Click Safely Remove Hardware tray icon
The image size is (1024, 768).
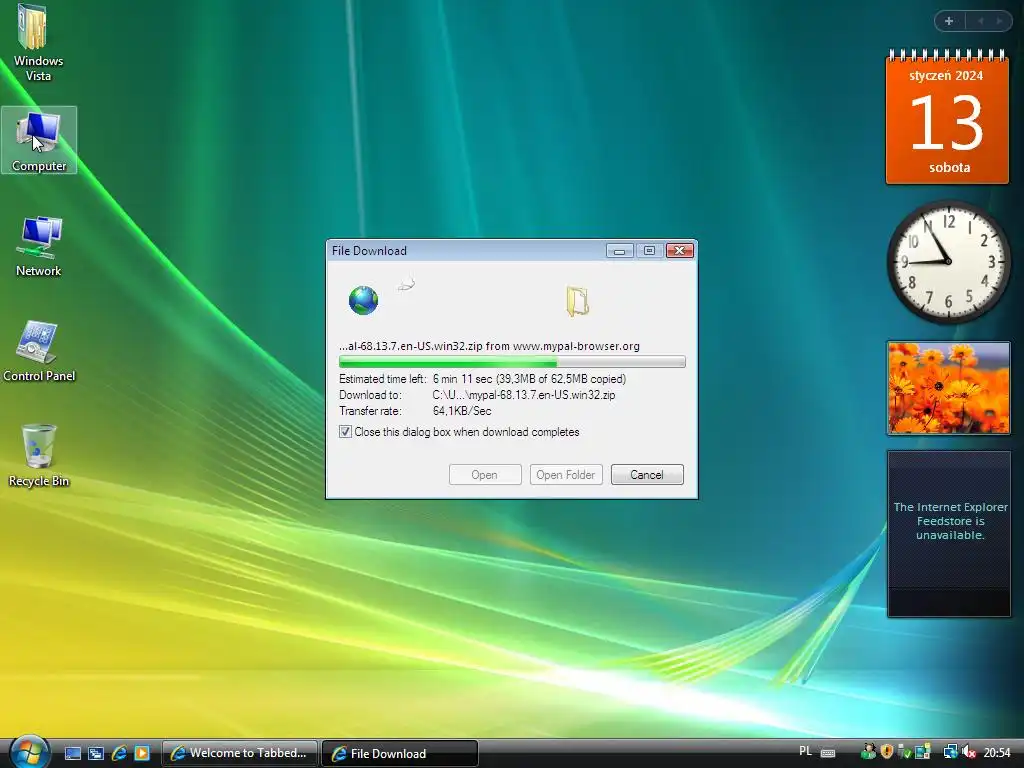pos(904,752)
